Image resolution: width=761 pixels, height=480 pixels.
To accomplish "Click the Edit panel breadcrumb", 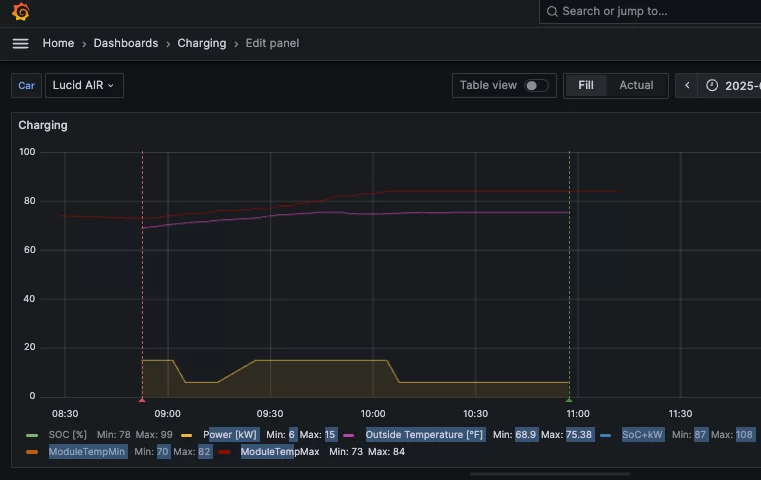I will pos(272,43).
